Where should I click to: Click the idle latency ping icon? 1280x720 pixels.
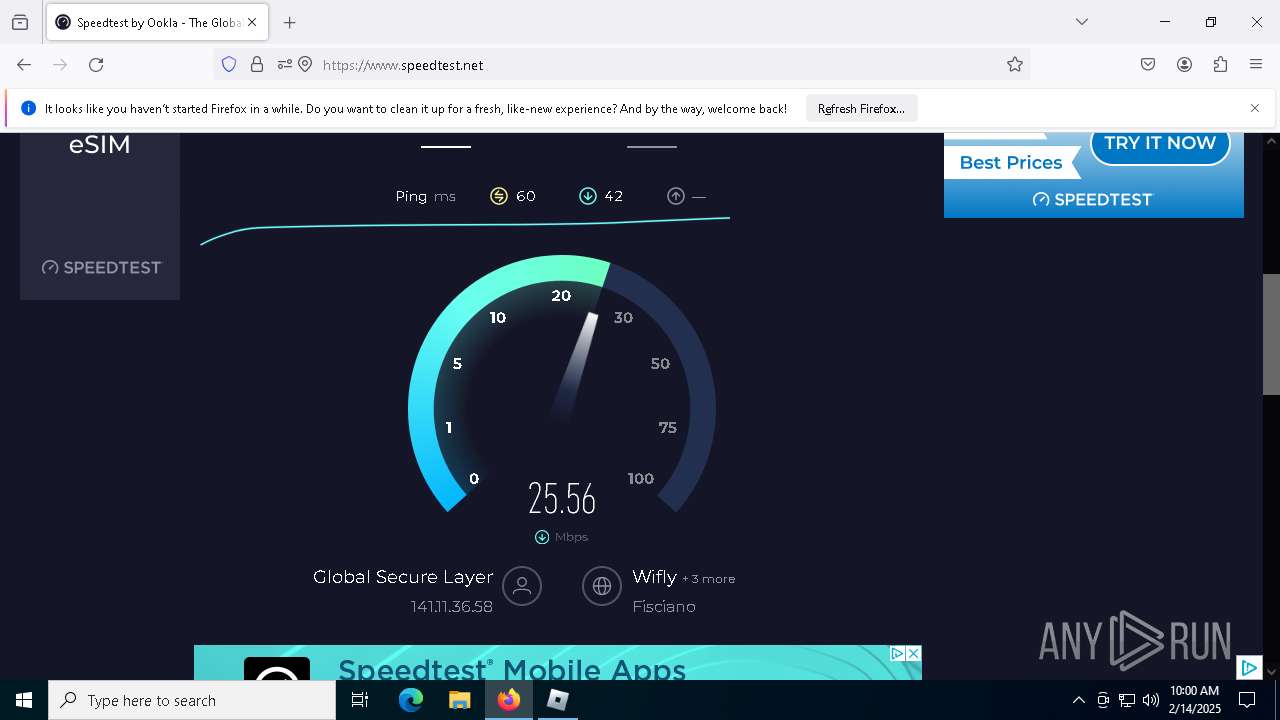coord(498,196)
